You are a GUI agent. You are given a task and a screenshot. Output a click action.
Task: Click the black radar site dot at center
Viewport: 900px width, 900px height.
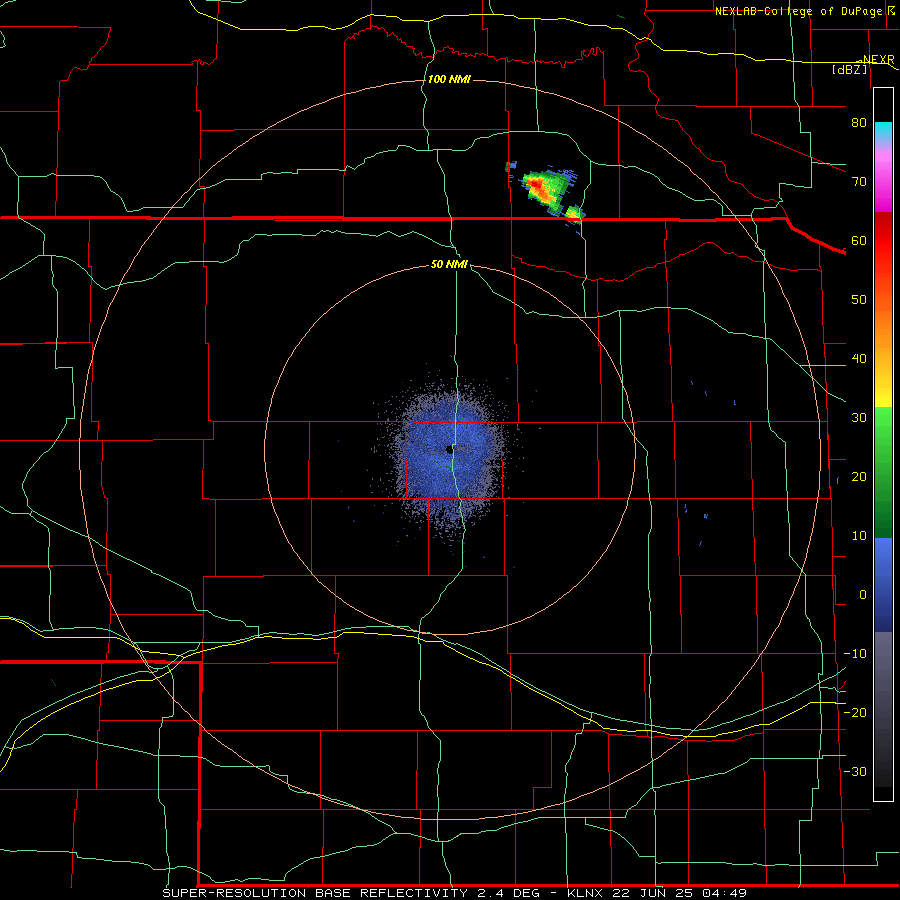[x=449, y=449]
